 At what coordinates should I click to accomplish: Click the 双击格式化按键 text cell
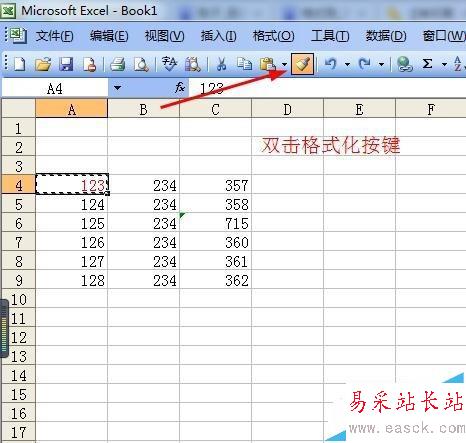330,146
